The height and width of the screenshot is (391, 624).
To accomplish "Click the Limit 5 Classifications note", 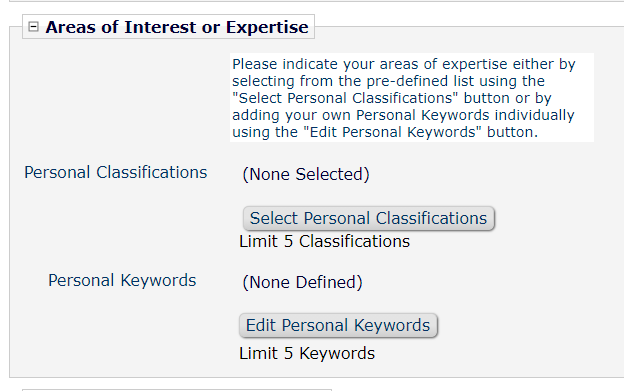I will point(324,241).
